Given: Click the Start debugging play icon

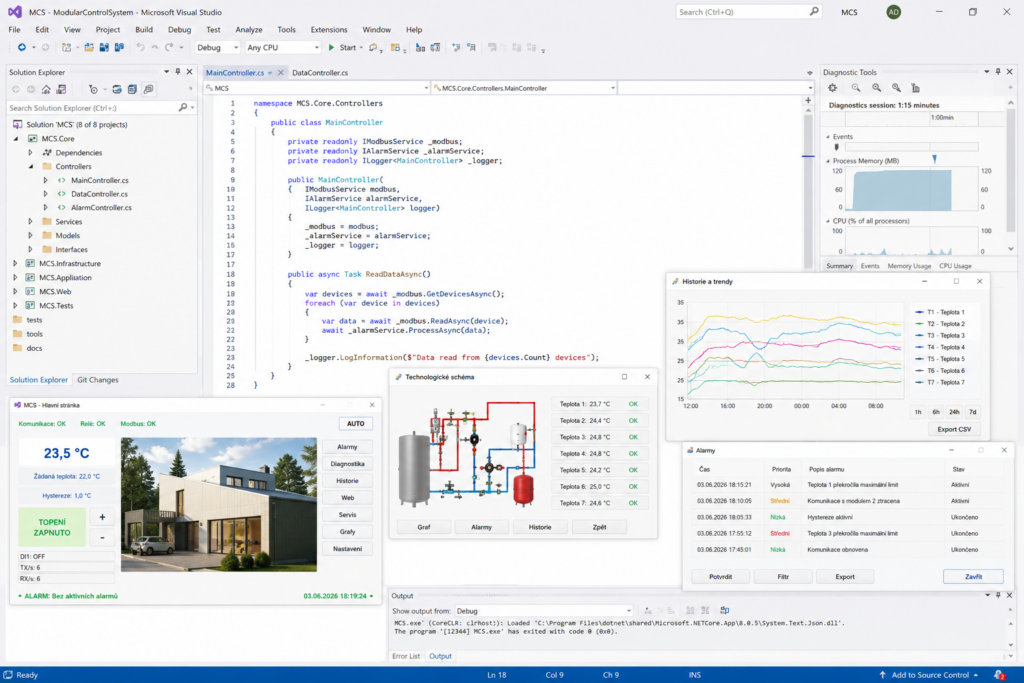Looking at the screenshot, I should click(x=331, y=48).
